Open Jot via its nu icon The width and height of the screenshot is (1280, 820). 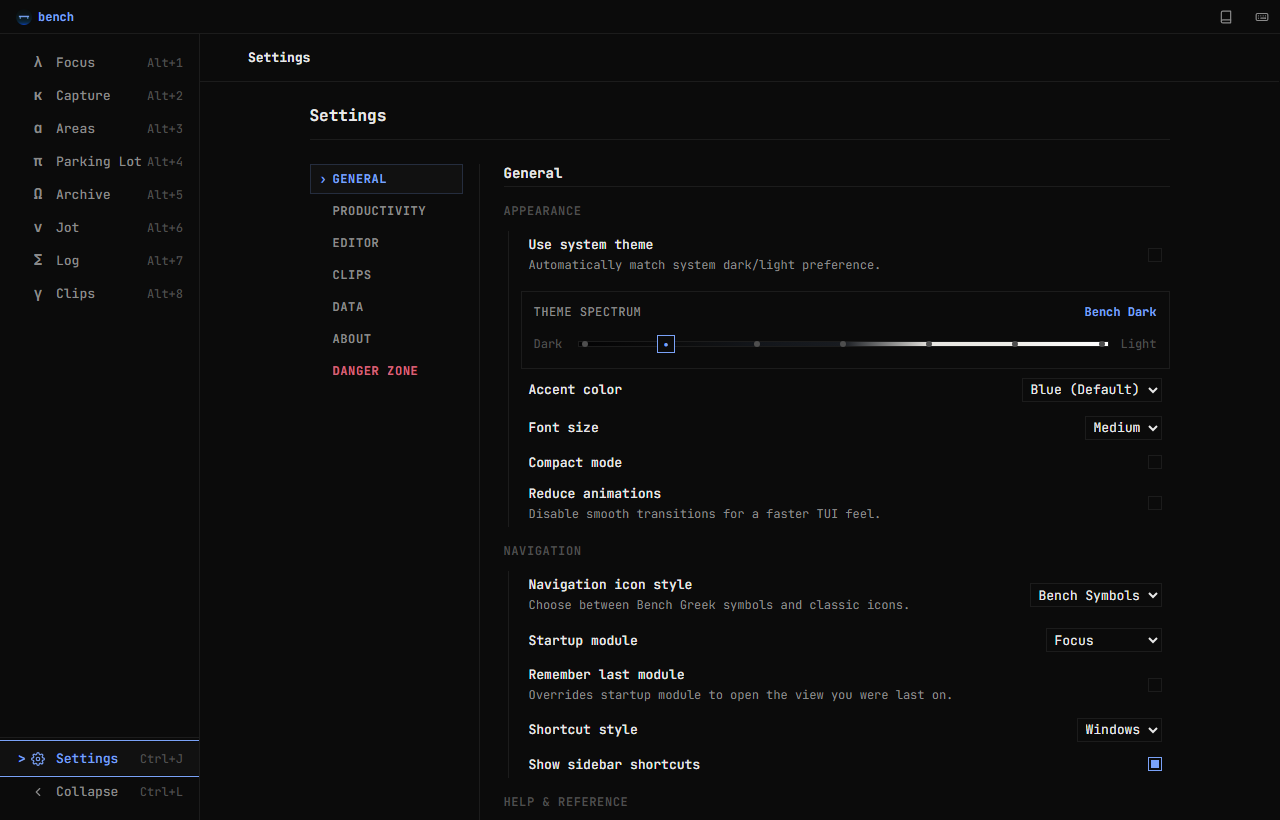click(x=38, y=227)
